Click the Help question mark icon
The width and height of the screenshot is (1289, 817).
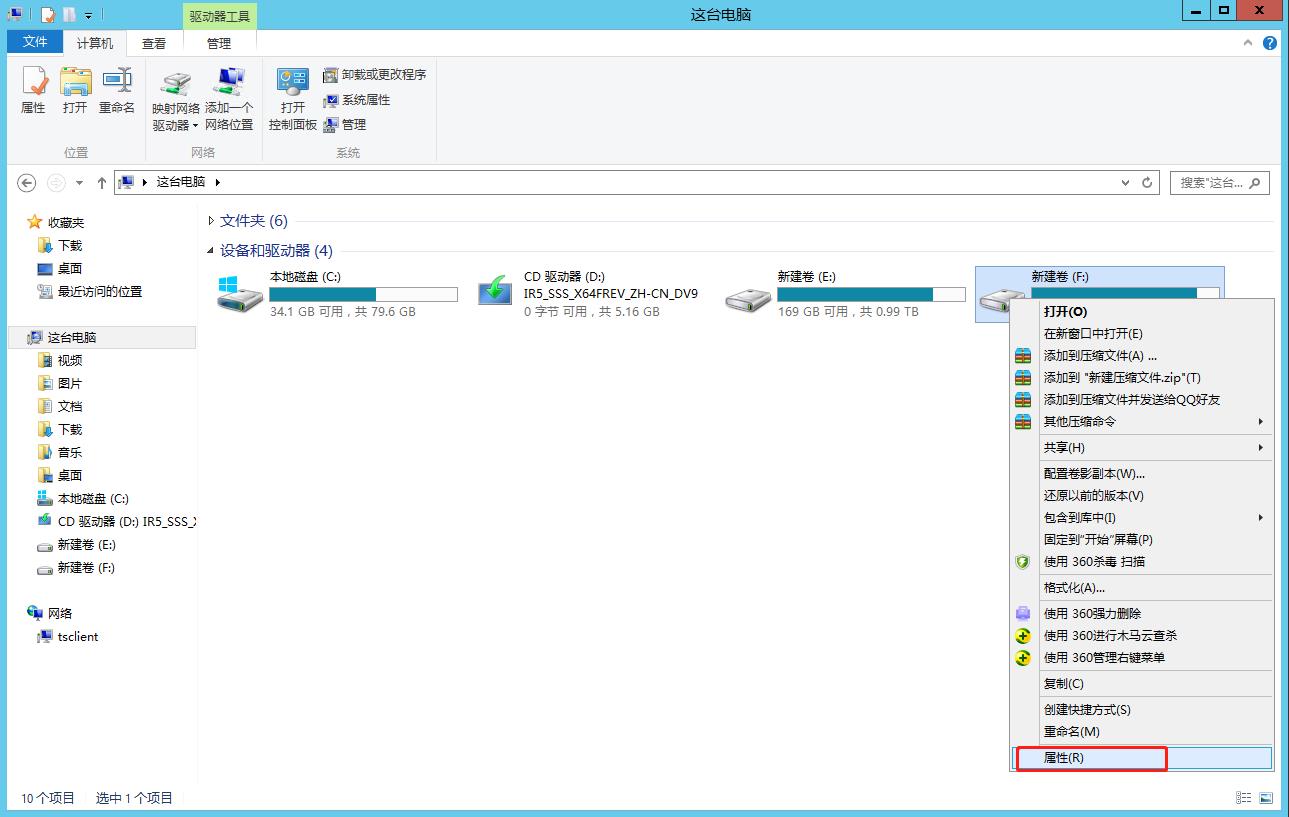1270,43
